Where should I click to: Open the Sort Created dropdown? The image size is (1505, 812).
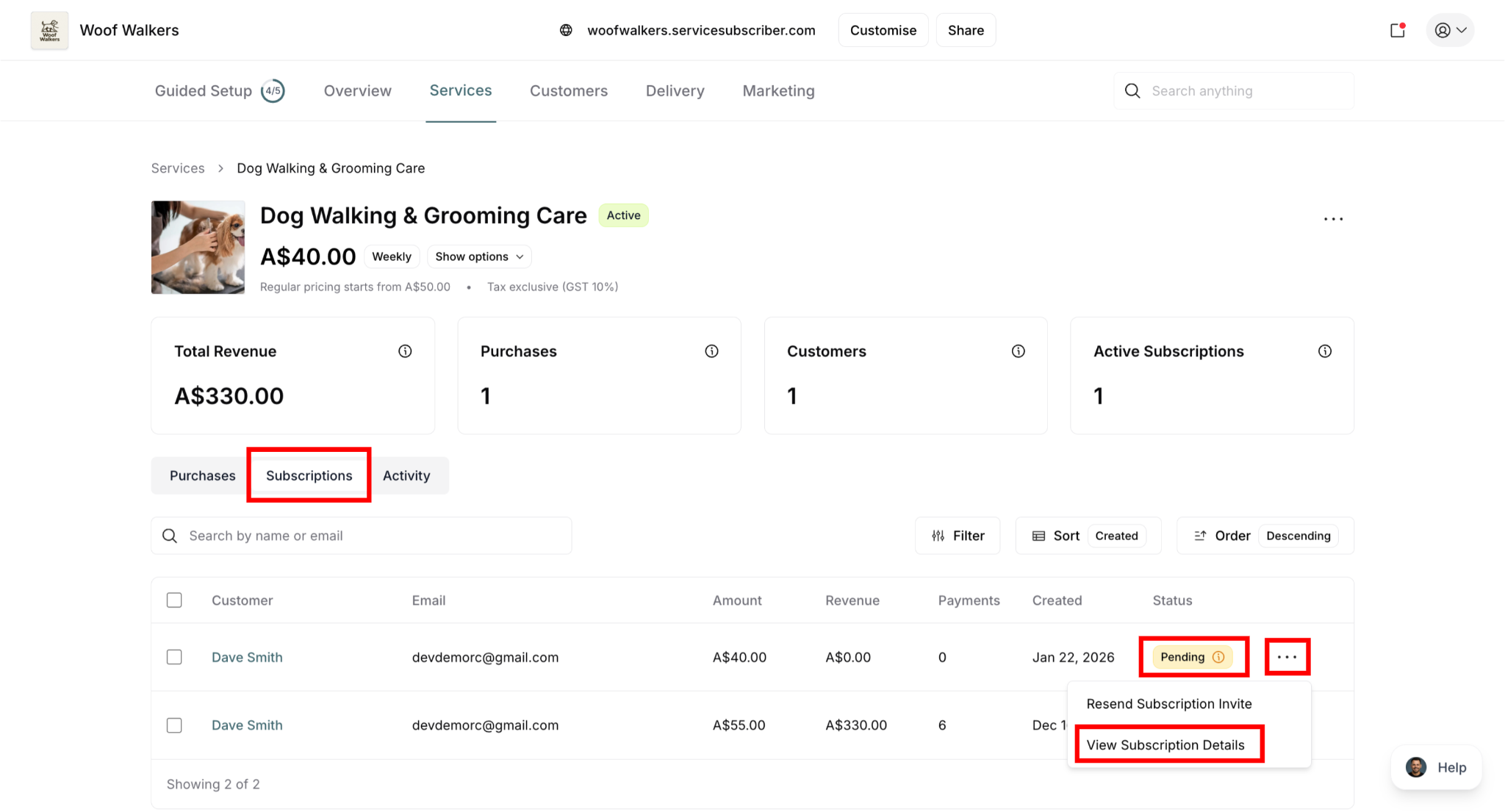1088,536
